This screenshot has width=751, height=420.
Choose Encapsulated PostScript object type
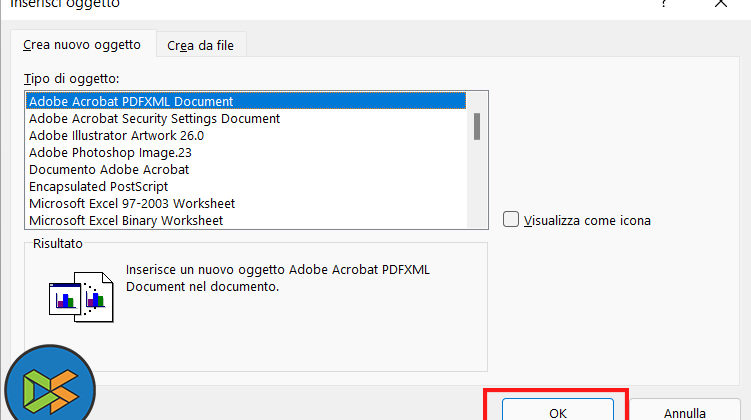[98, 187]
